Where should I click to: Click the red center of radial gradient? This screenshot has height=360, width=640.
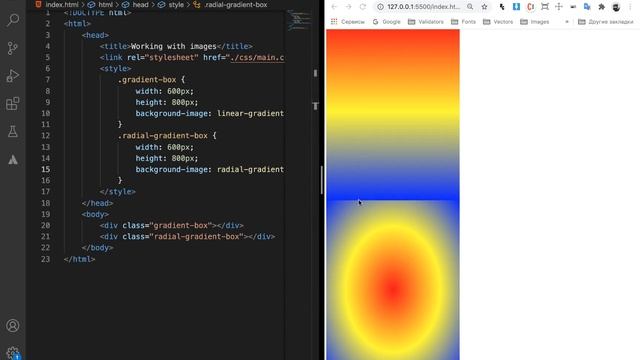pos(393,289)
